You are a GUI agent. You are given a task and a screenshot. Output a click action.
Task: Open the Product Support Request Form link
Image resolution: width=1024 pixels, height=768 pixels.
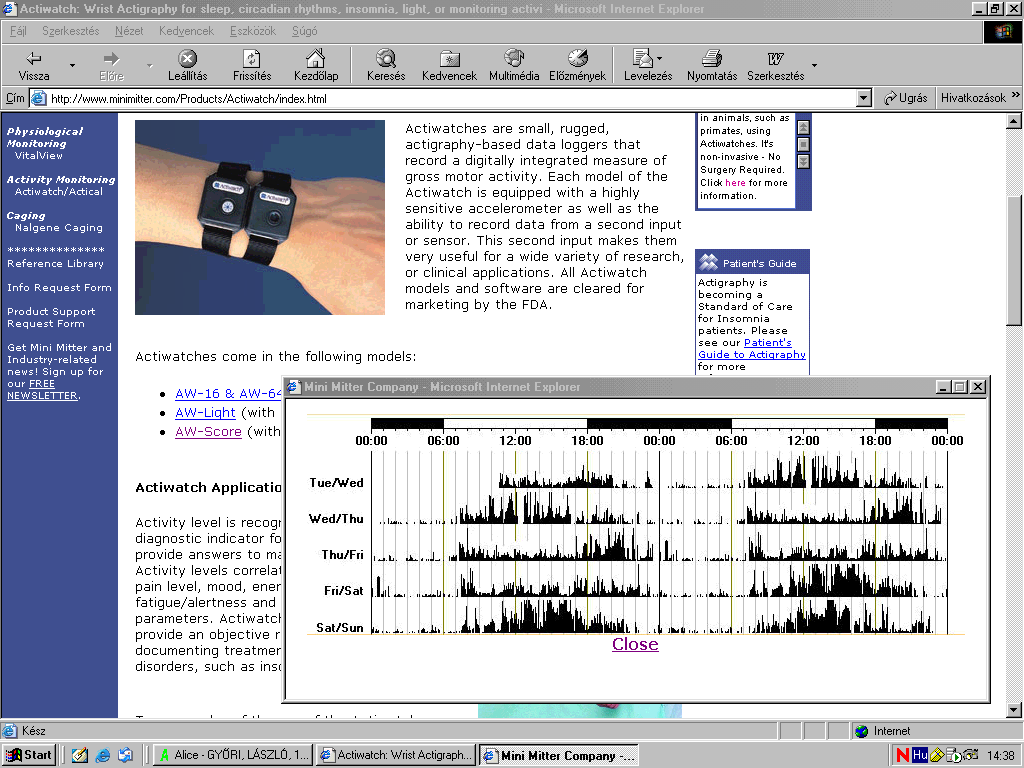[51, 317]
